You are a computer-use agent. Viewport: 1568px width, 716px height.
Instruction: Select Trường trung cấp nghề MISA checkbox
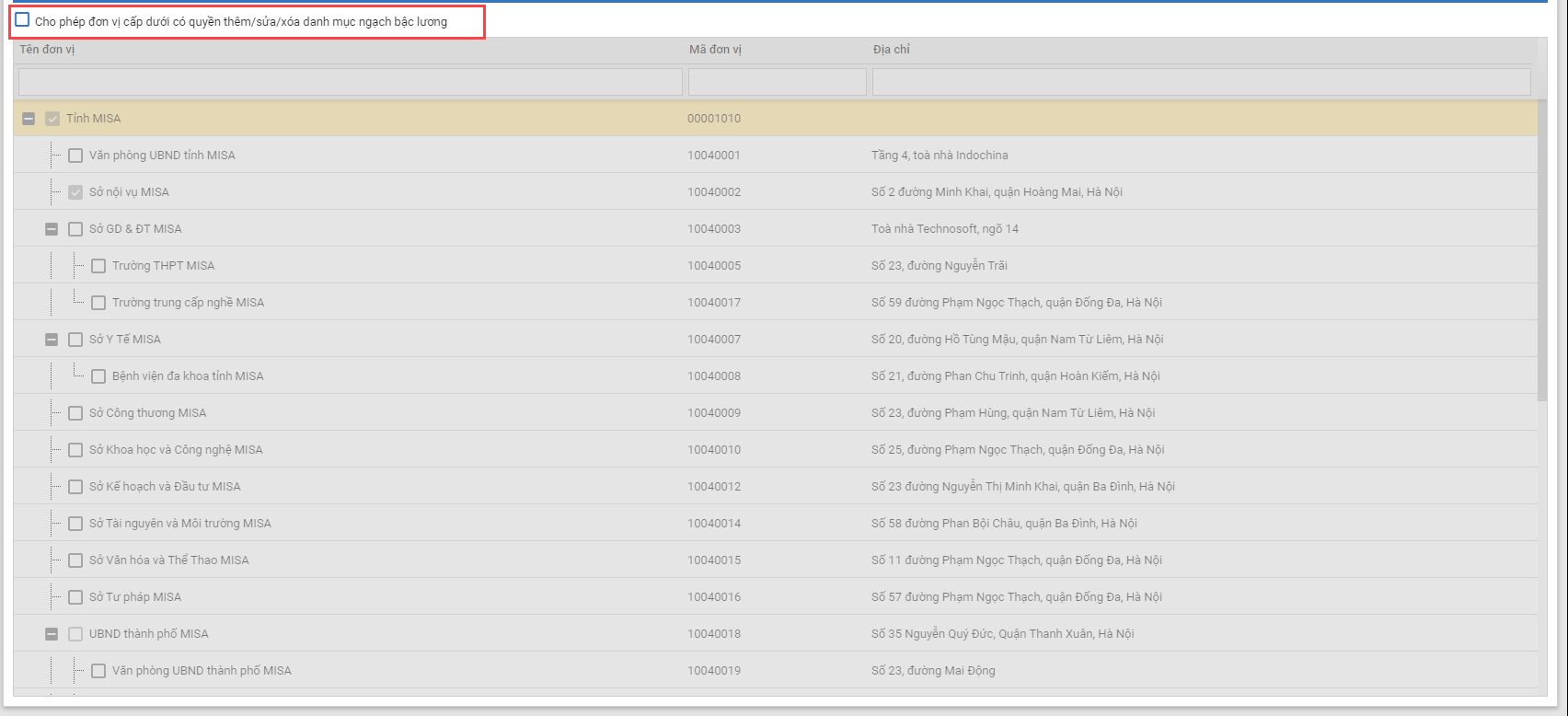[98, 303]
